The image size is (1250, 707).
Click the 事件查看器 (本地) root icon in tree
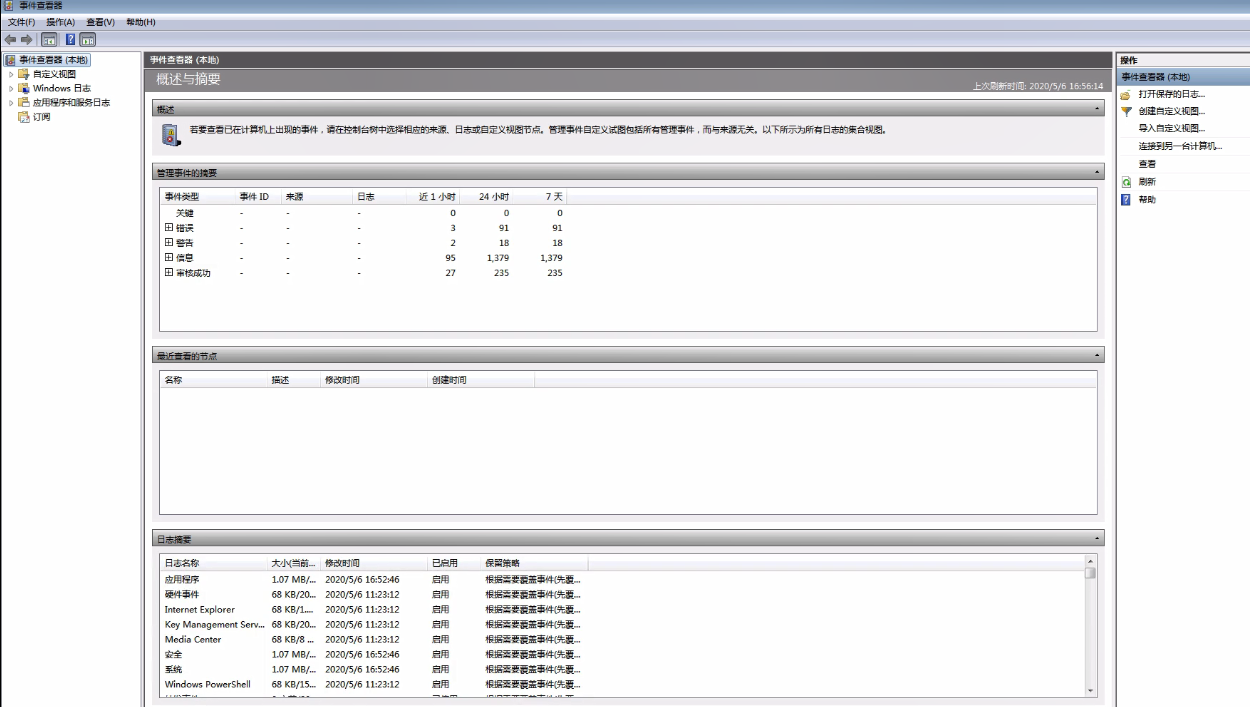coord(10,60)
